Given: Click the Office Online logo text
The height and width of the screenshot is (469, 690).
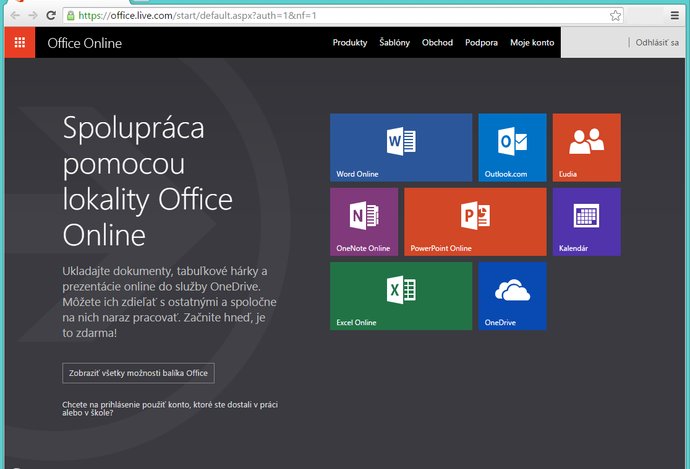Looking at the screenshot, I should click(x=84, y=43).
